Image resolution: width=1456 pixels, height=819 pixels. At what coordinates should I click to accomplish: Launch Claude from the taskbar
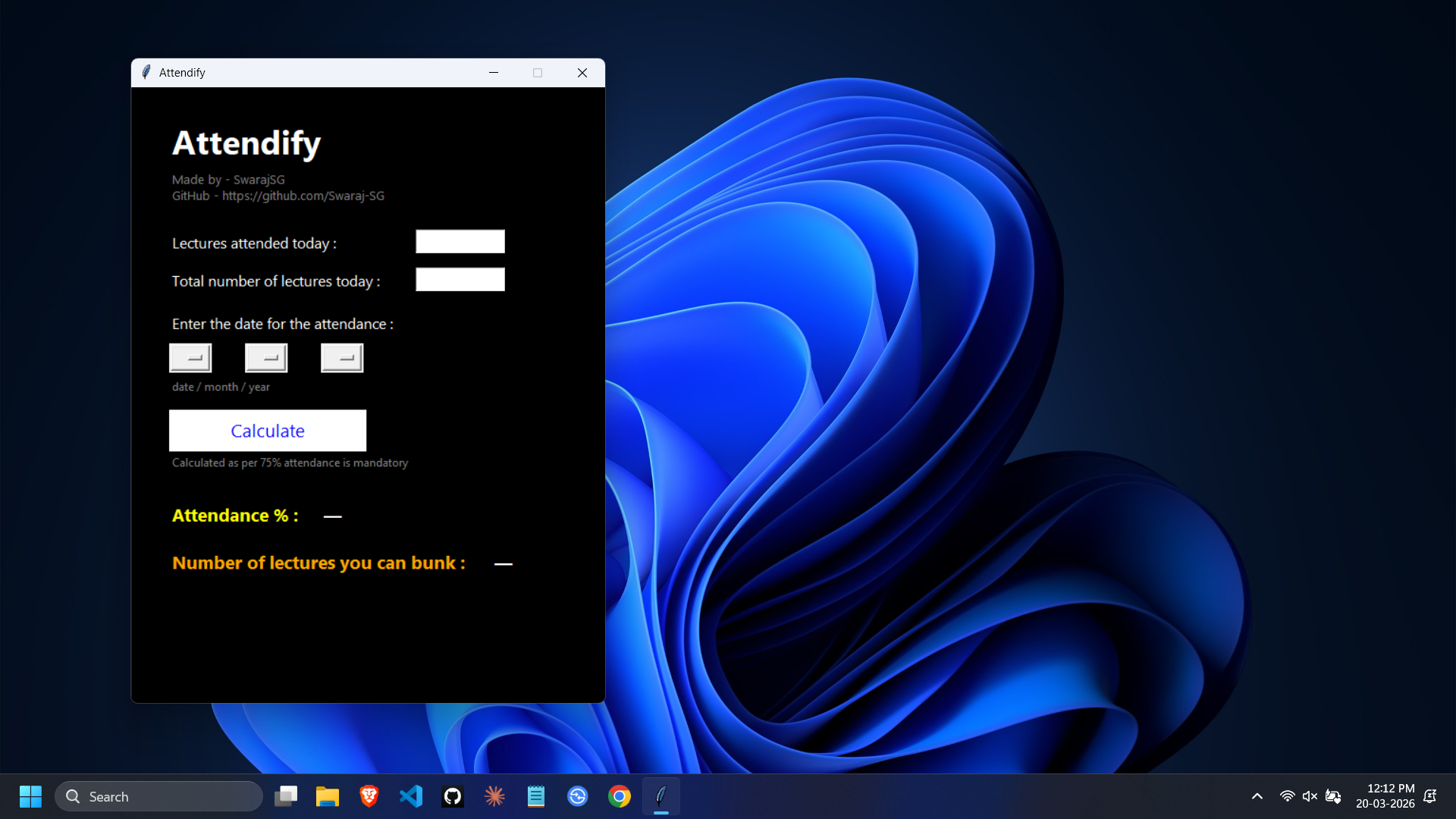[494, 796]
